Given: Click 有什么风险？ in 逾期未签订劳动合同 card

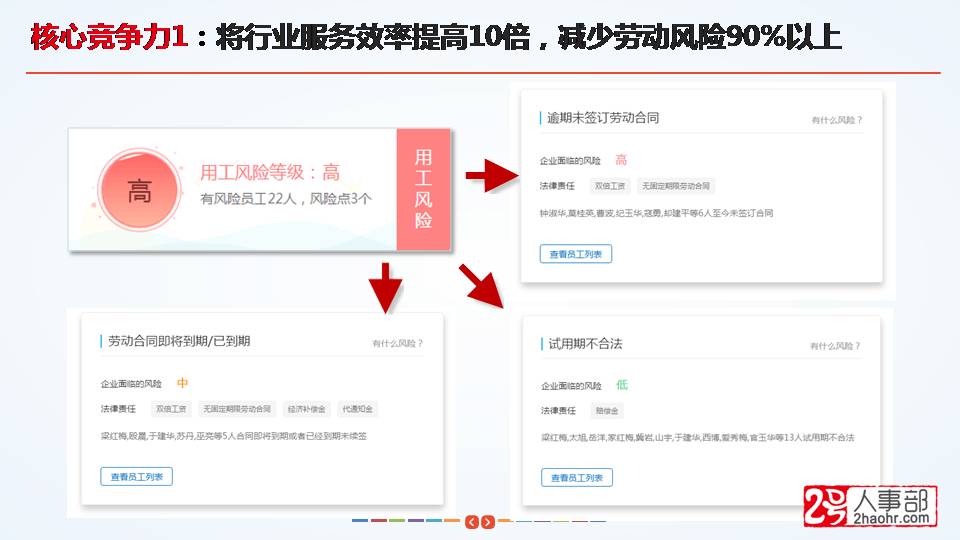Looking at the screenshot, I should 836,120.
